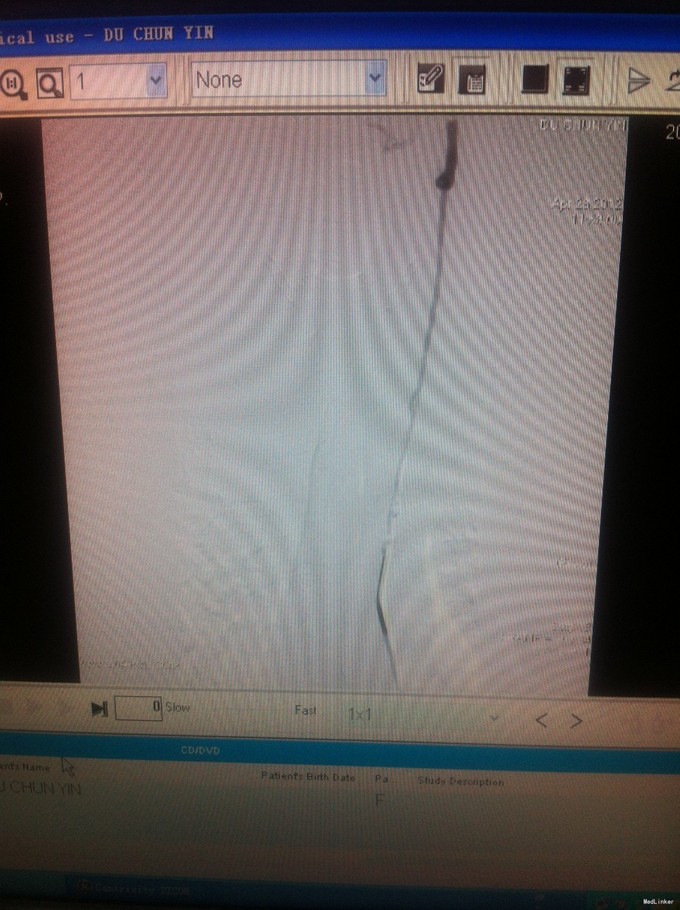Click the Study Description column header
680x910 pixels.
pos(461,781)
